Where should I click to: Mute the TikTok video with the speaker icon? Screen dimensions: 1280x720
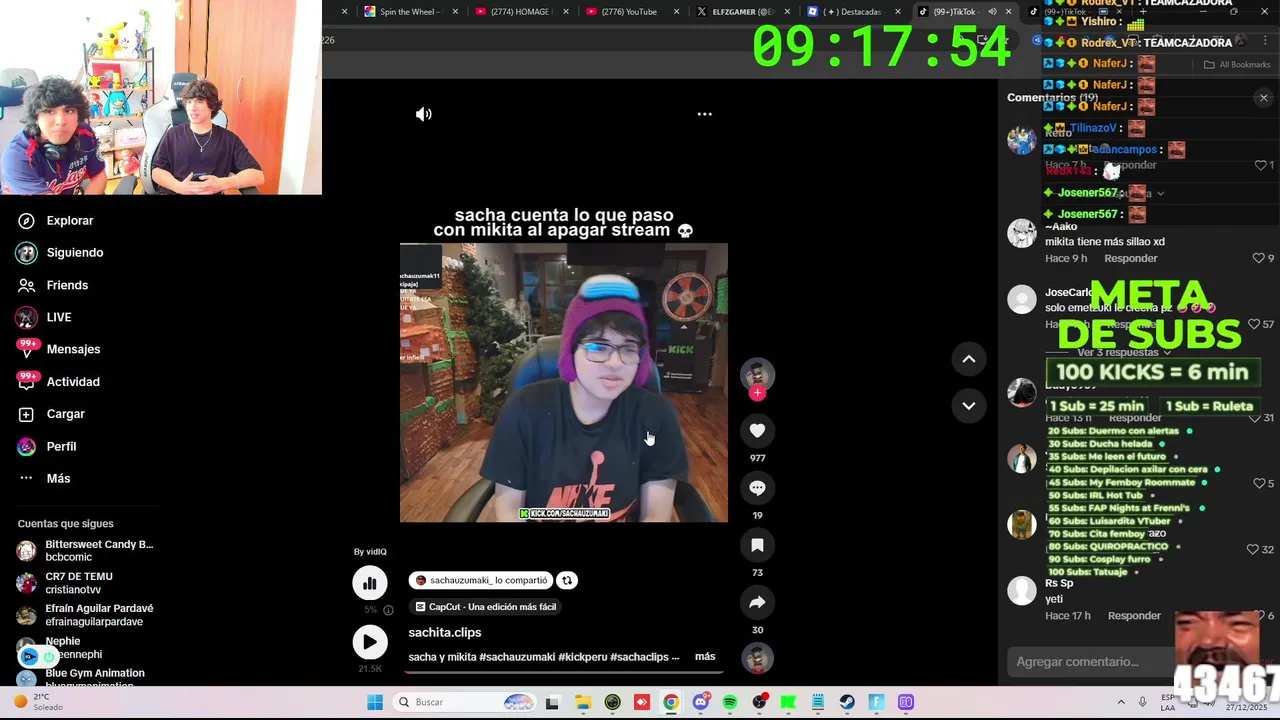click(424, 114)
